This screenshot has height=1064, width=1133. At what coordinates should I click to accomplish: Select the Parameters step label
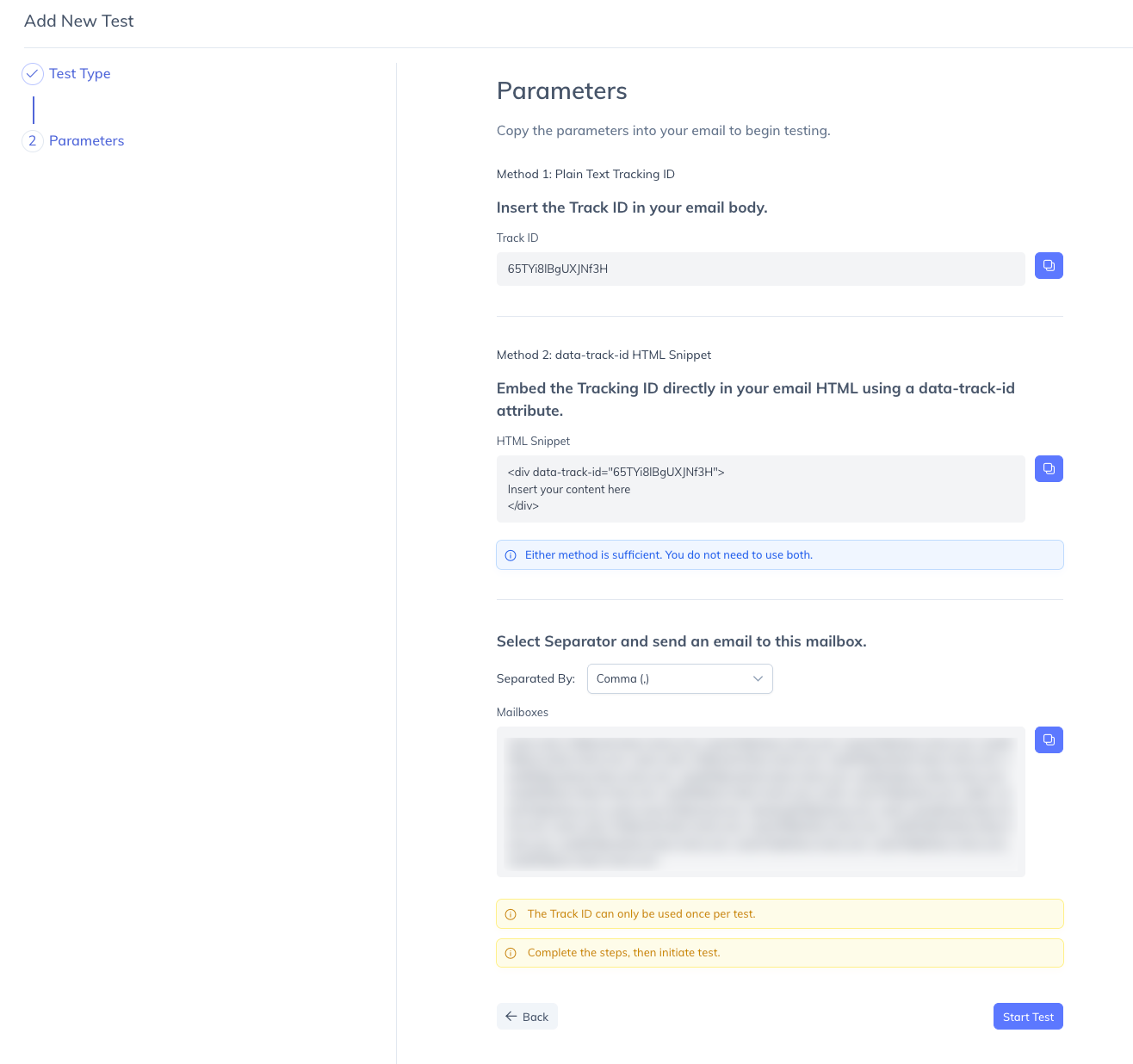click(87, 141)
